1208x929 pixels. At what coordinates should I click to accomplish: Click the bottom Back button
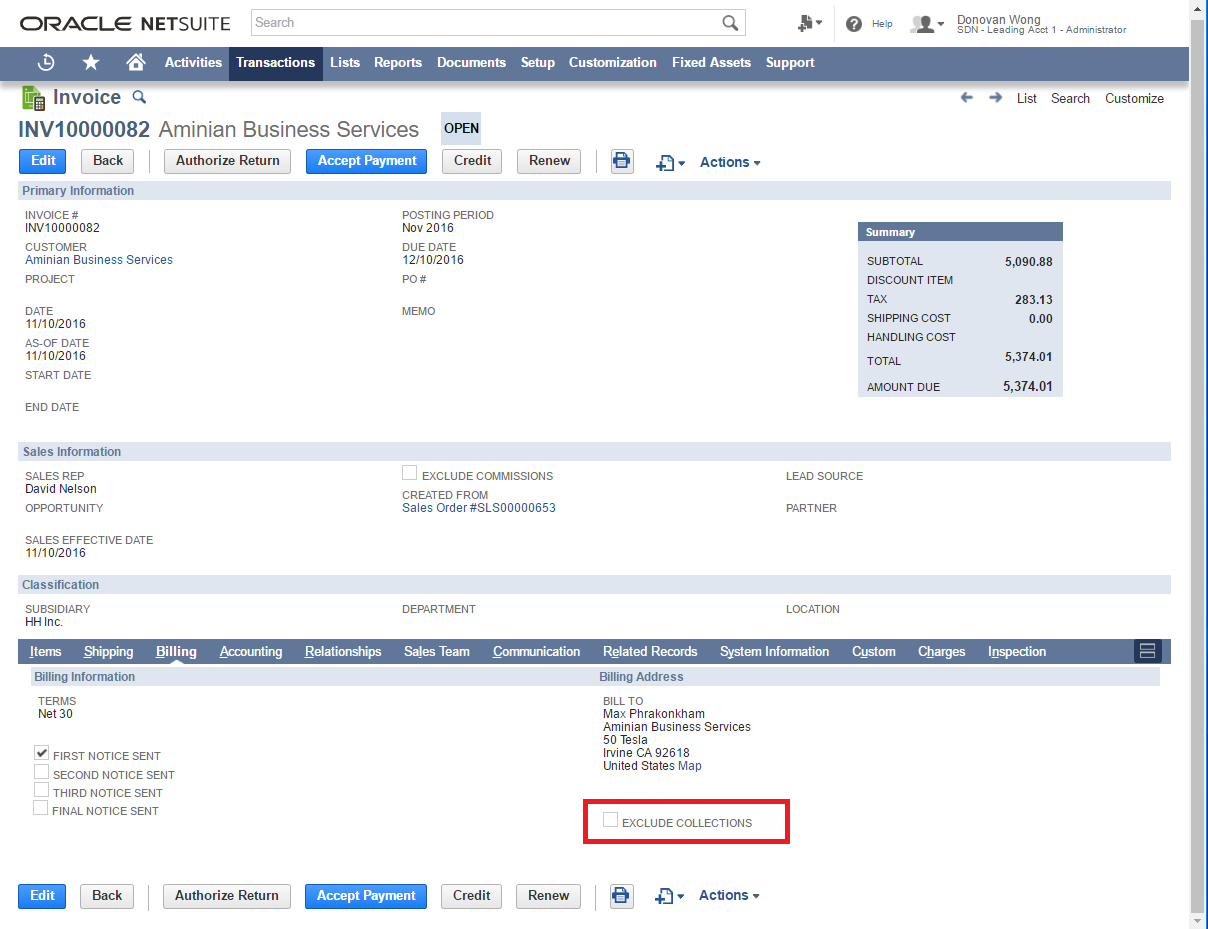[107, 896]
